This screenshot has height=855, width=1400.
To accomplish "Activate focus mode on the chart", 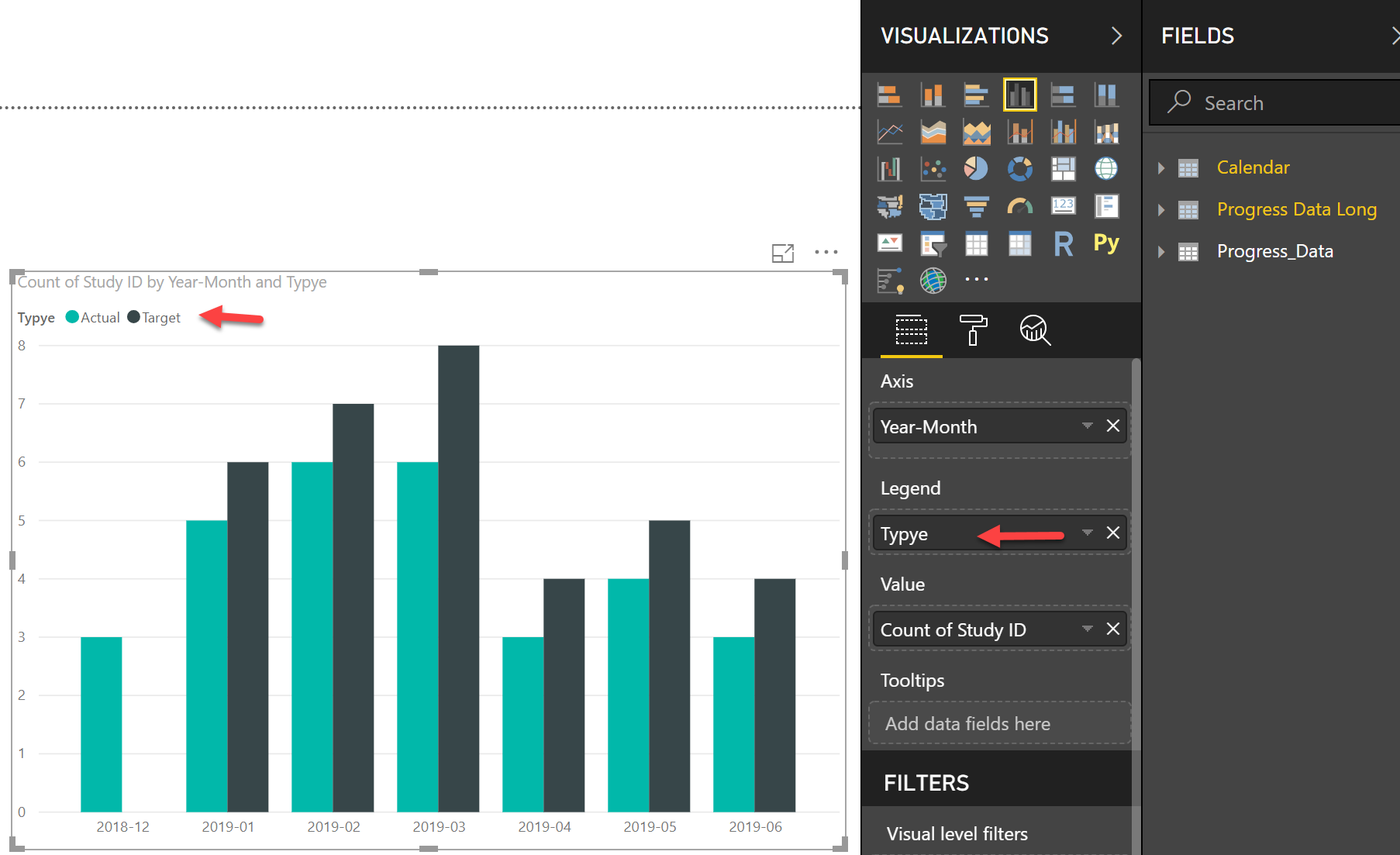I will [x=783, y=253].
